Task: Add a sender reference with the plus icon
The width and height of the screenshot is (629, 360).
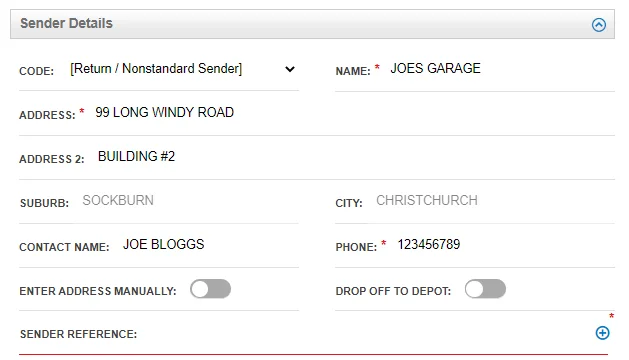Action: point(602,333)
